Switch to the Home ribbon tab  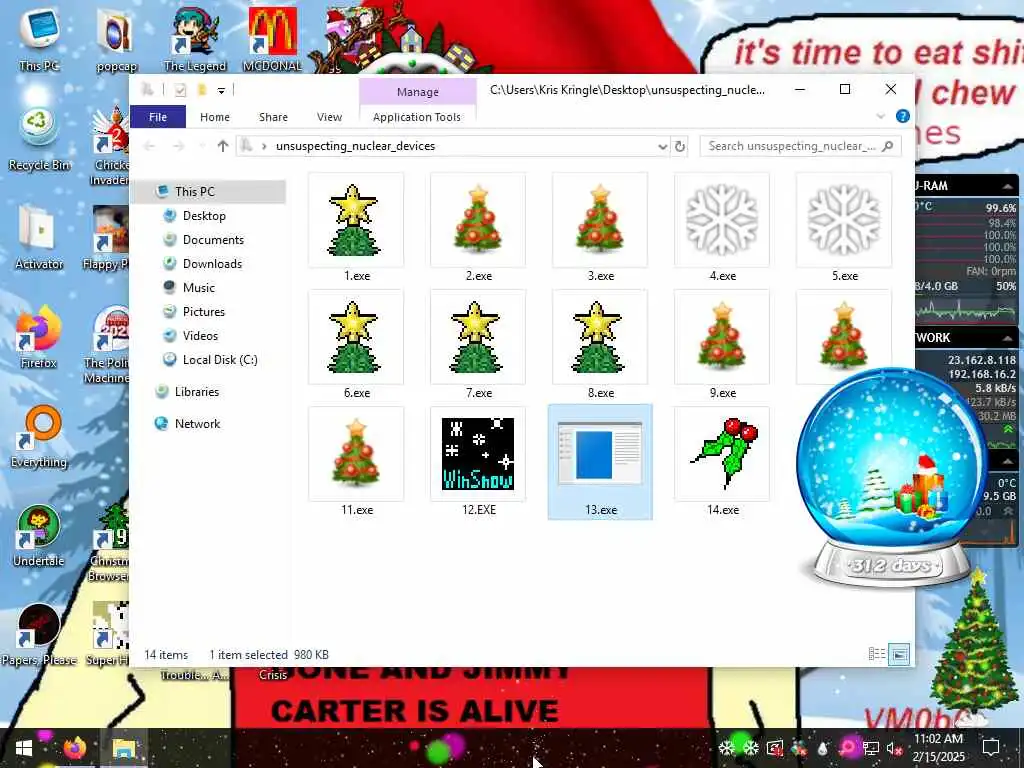pos(215,117)
